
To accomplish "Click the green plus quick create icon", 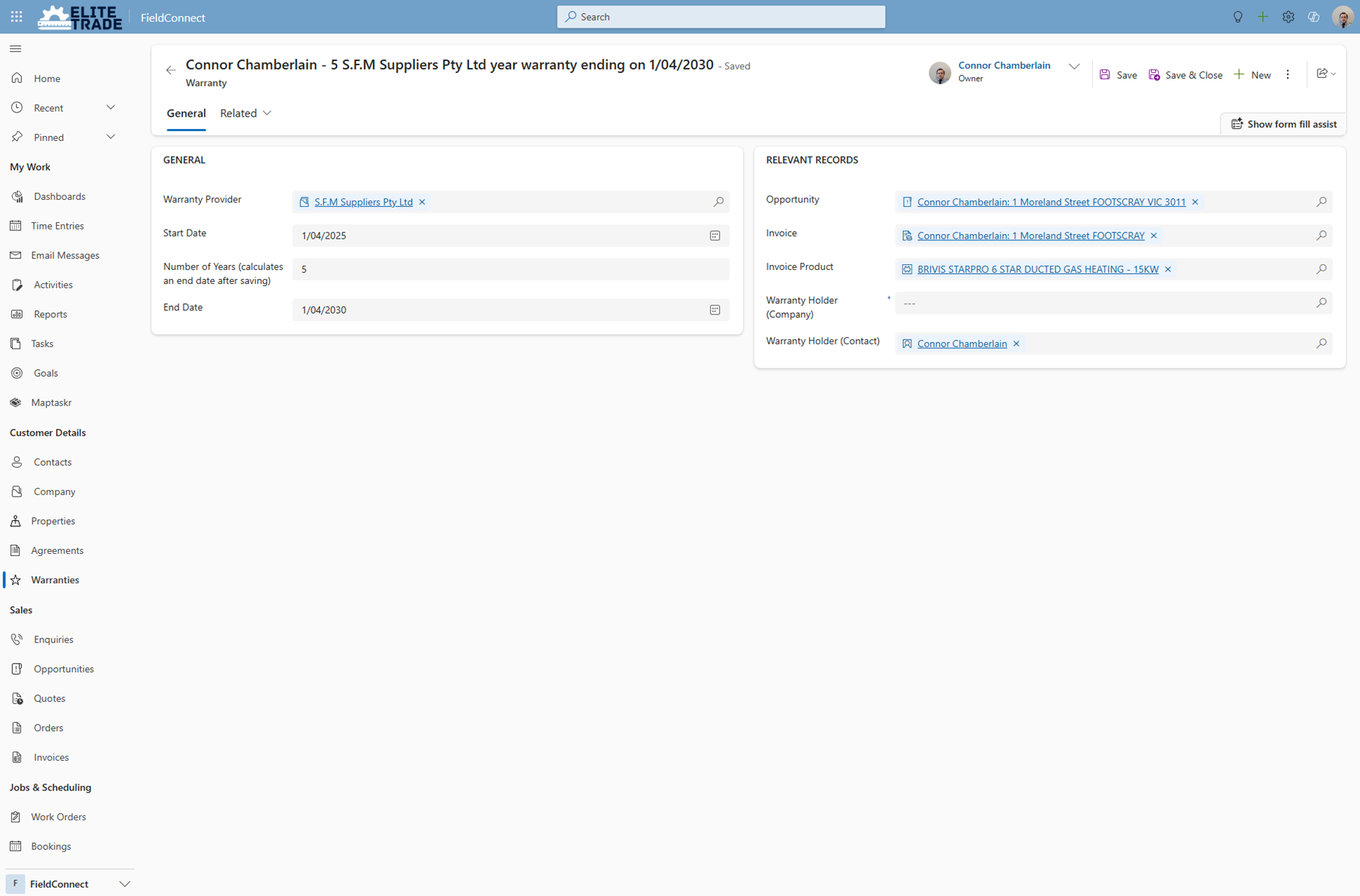I will click(1262, 17).
